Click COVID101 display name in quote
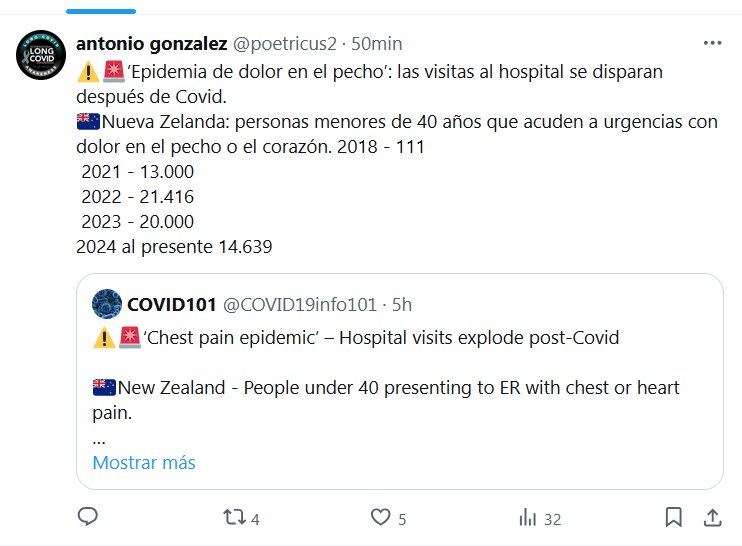 point(172,304)
